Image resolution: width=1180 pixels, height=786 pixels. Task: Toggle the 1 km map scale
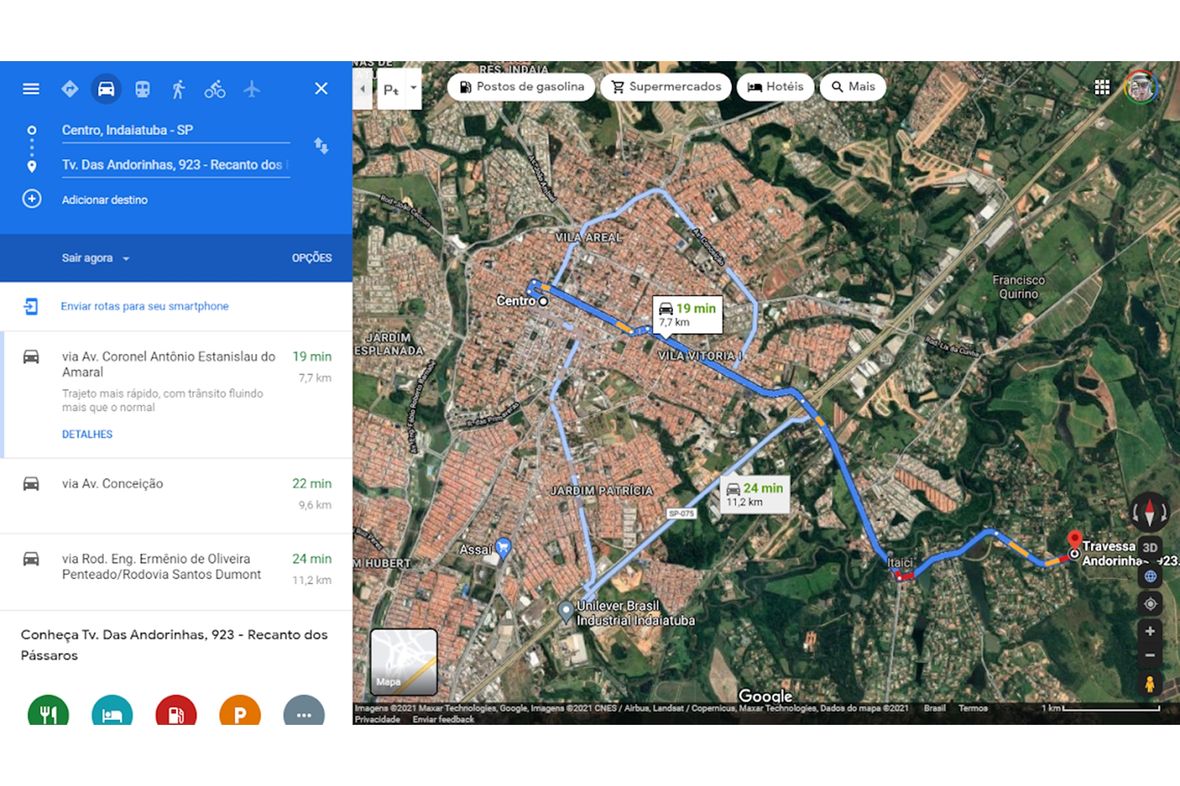[x=1100, y=708]
